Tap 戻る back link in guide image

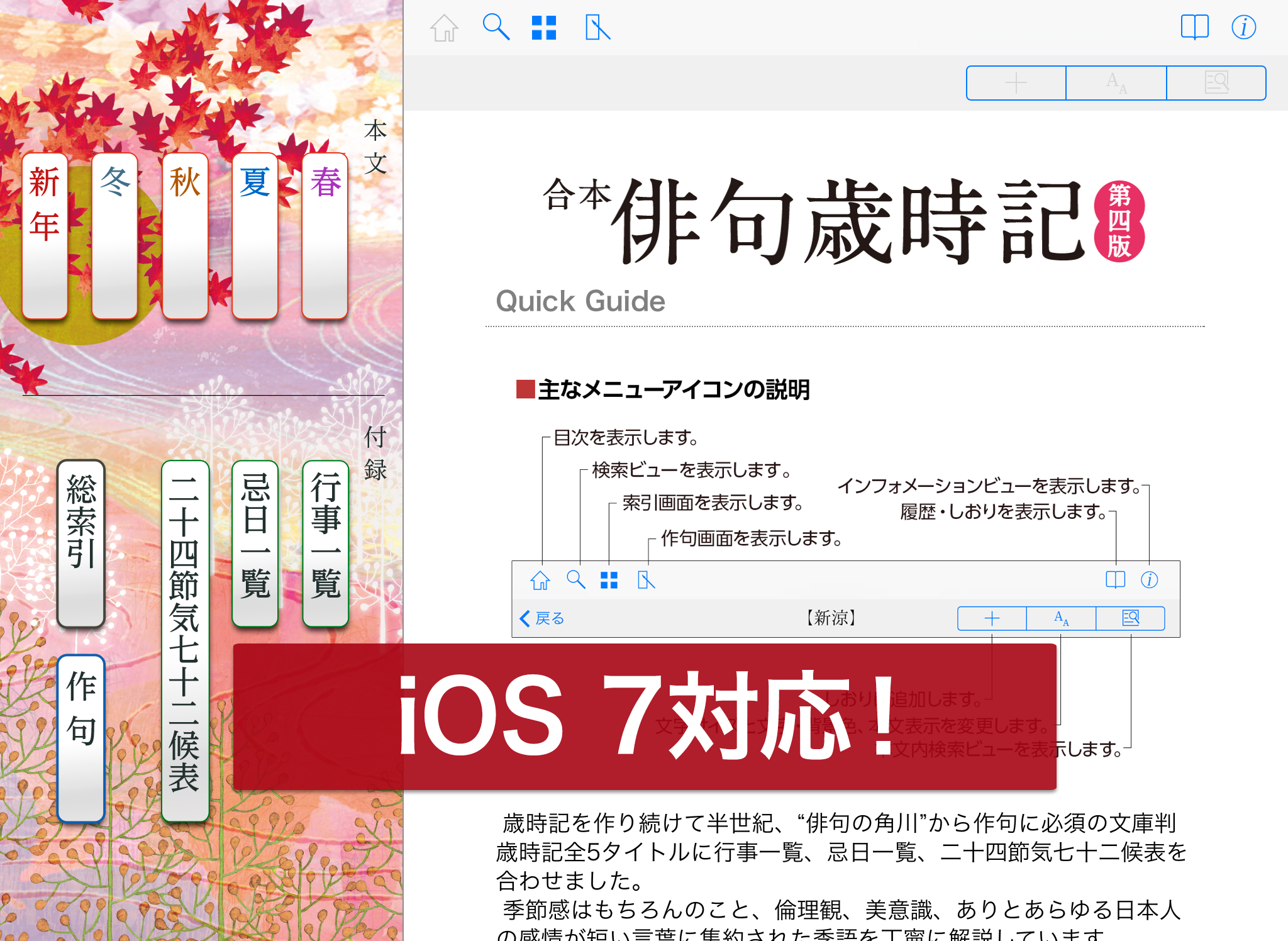tap(542, 618)
